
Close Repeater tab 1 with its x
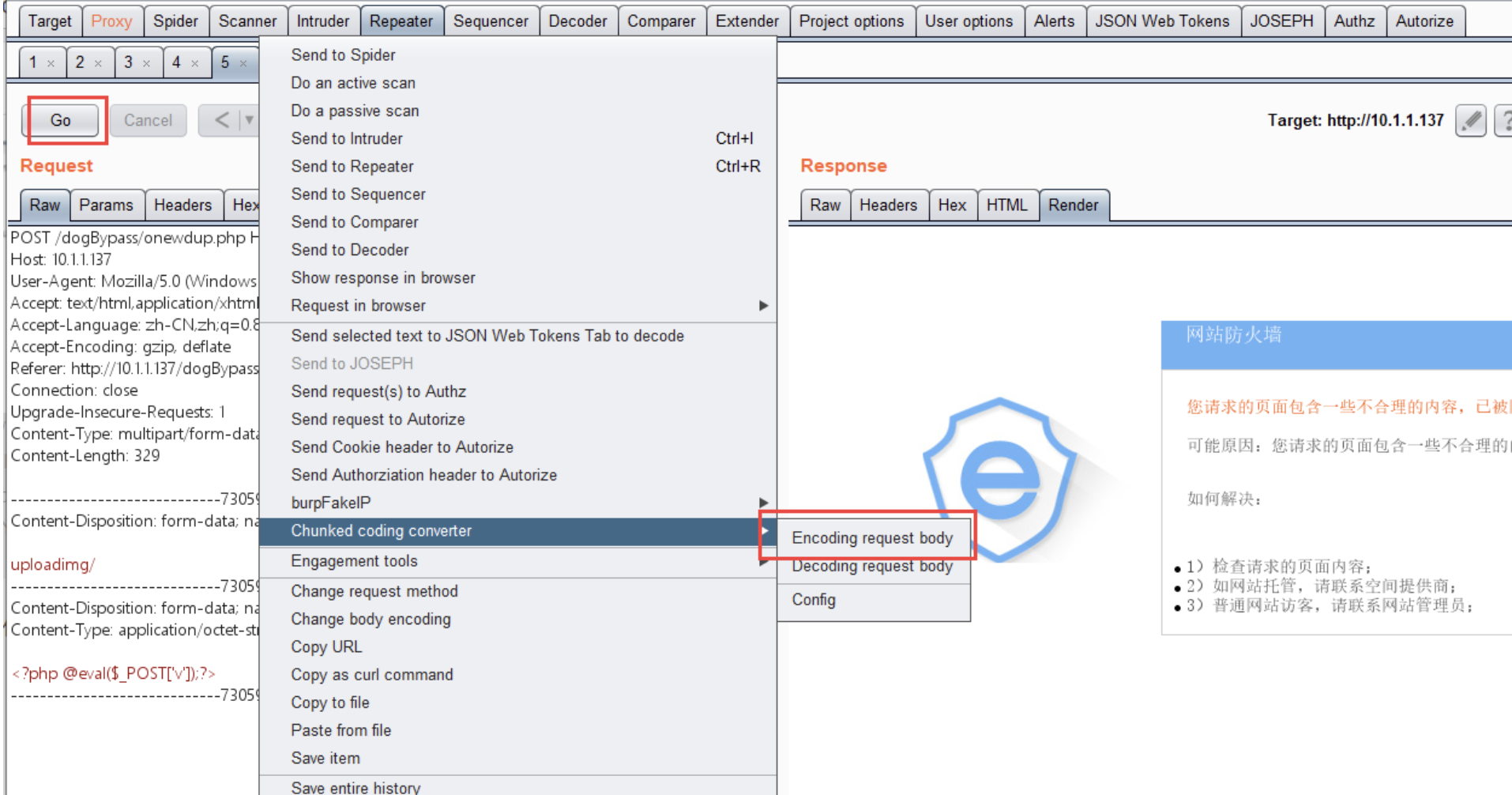pyautogui.click(x=51, y=63)
